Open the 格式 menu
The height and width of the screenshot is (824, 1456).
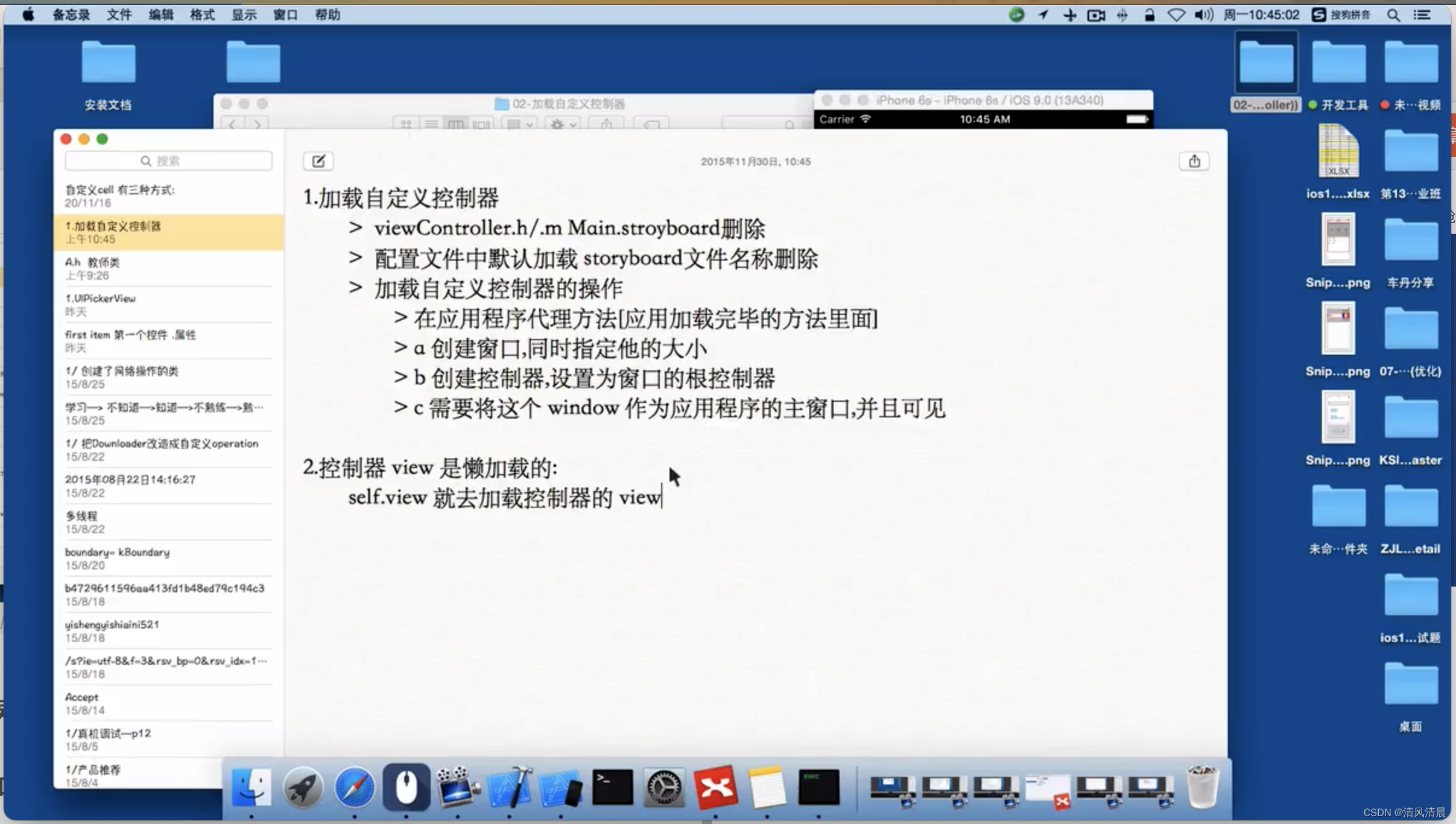(202, 14)
